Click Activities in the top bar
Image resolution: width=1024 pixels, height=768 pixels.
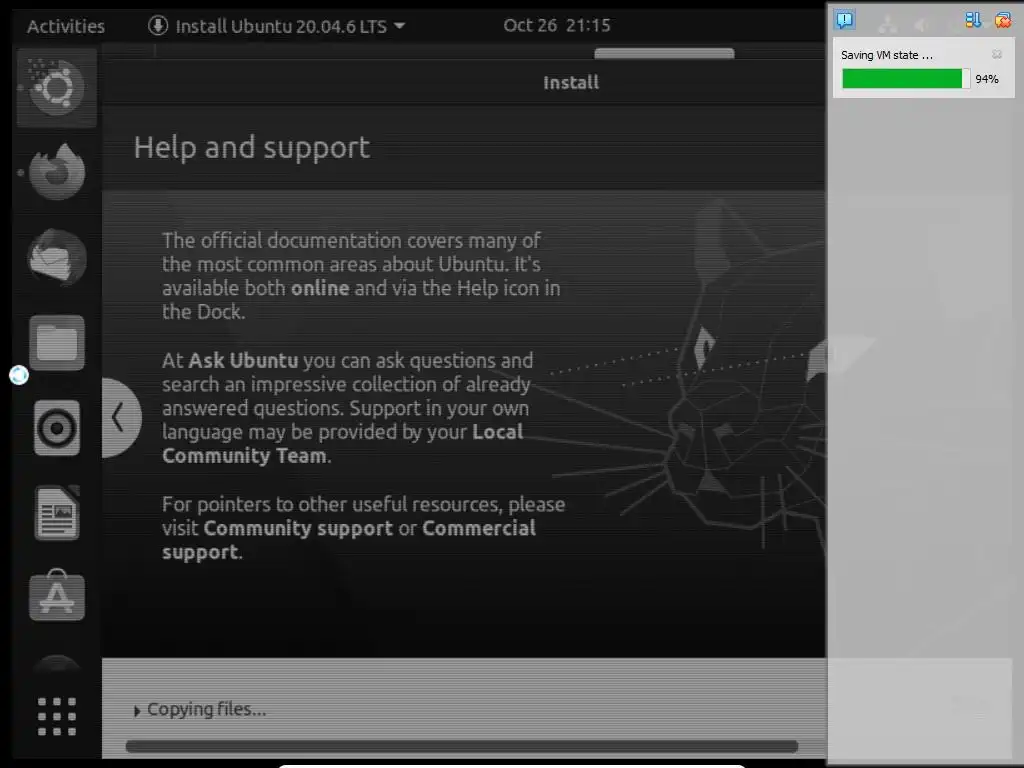(x=65, y=26)
